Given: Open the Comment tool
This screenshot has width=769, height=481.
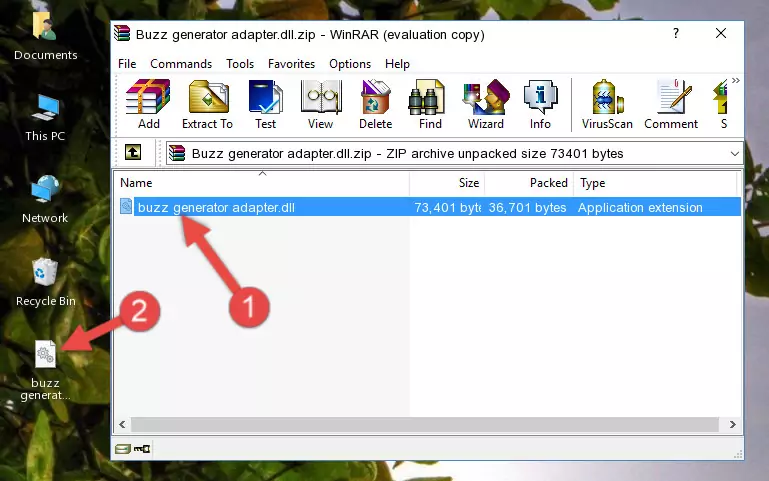Looking at the screenshot, I should (x=671, y=104).
